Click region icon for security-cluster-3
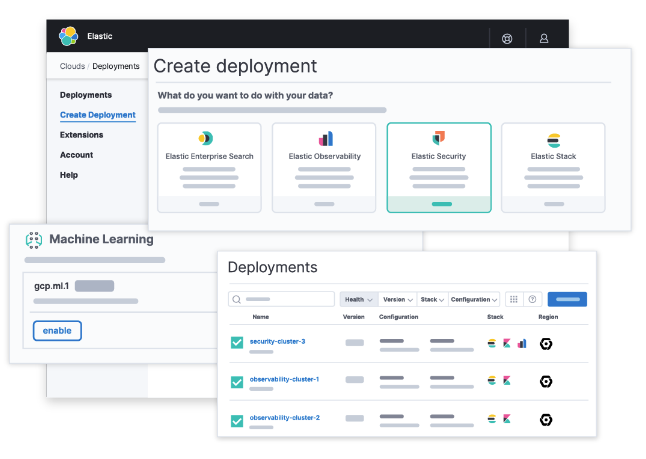 [x=546, y=344]
